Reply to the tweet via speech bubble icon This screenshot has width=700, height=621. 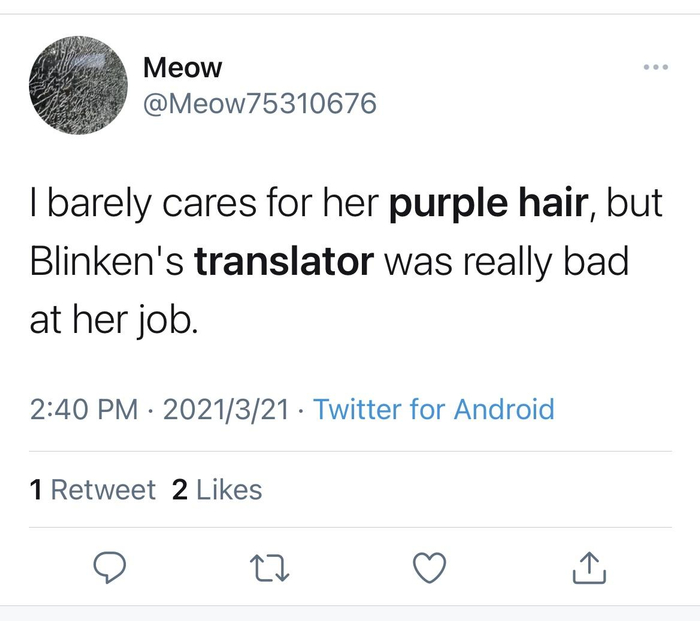coord(108,568)
